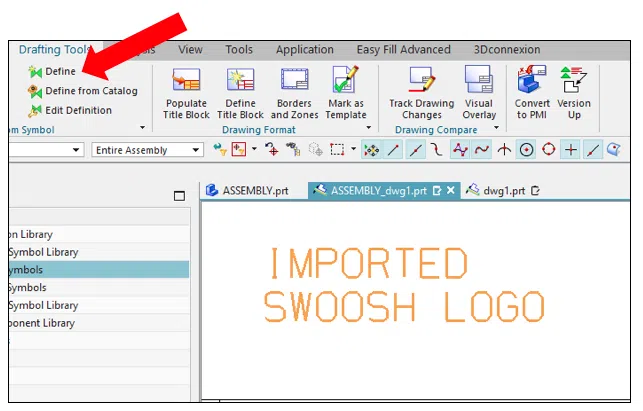Maximize the left resource panel

pos(179,196)
